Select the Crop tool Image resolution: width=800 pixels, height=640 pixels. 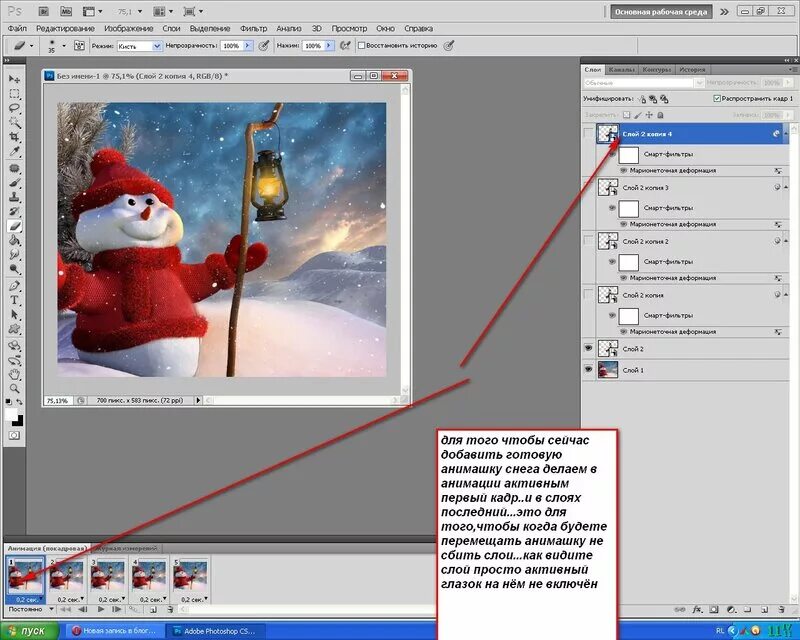pos(14,137)
